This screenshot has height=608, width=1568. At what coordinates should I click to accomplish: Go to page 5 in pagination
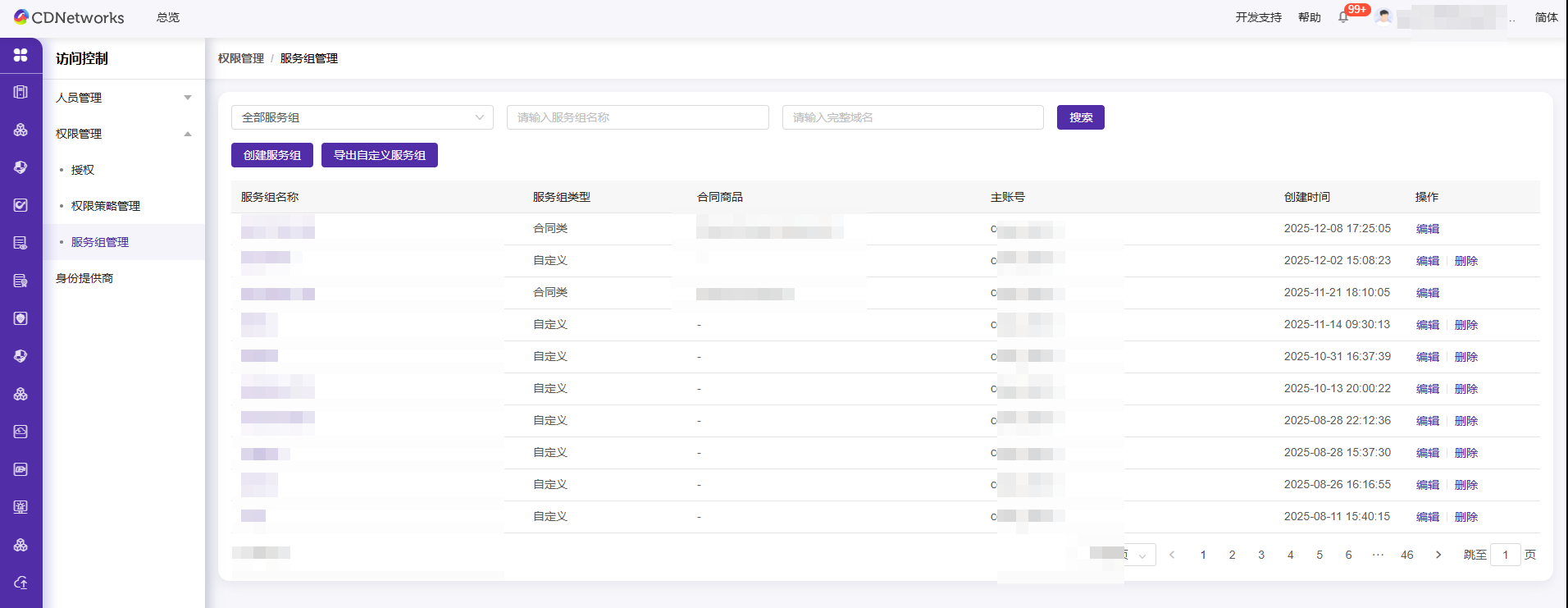tap(1320, 555)
